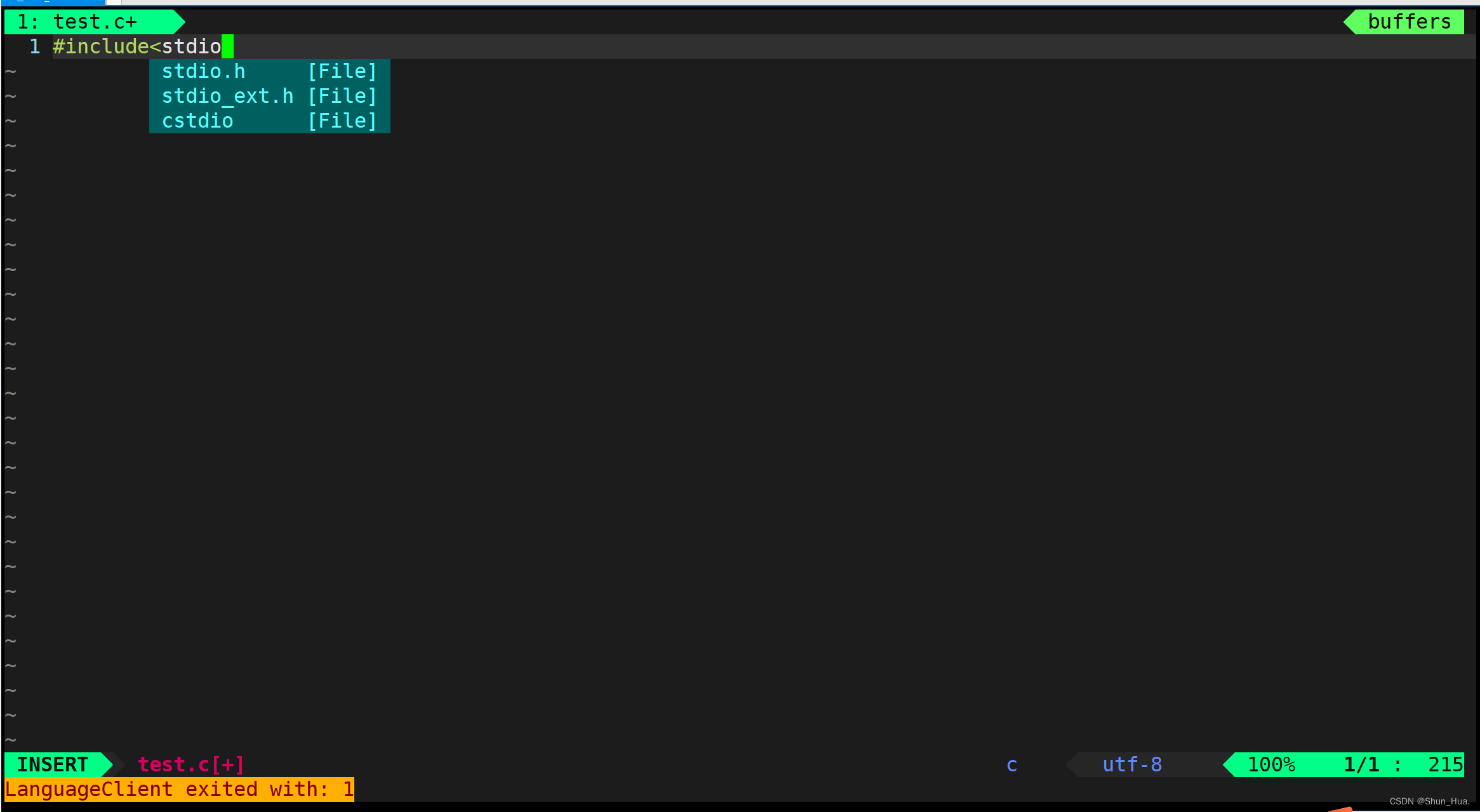
Task: Click the column number 215
Action: click(1446, 765)
